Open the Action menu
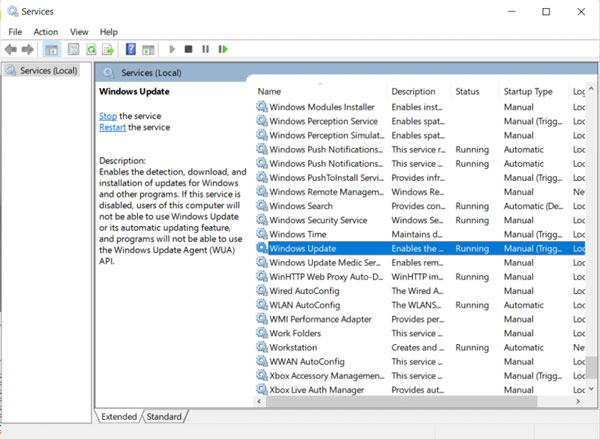This screenshot has height=439, width=600. click(46, 32)
